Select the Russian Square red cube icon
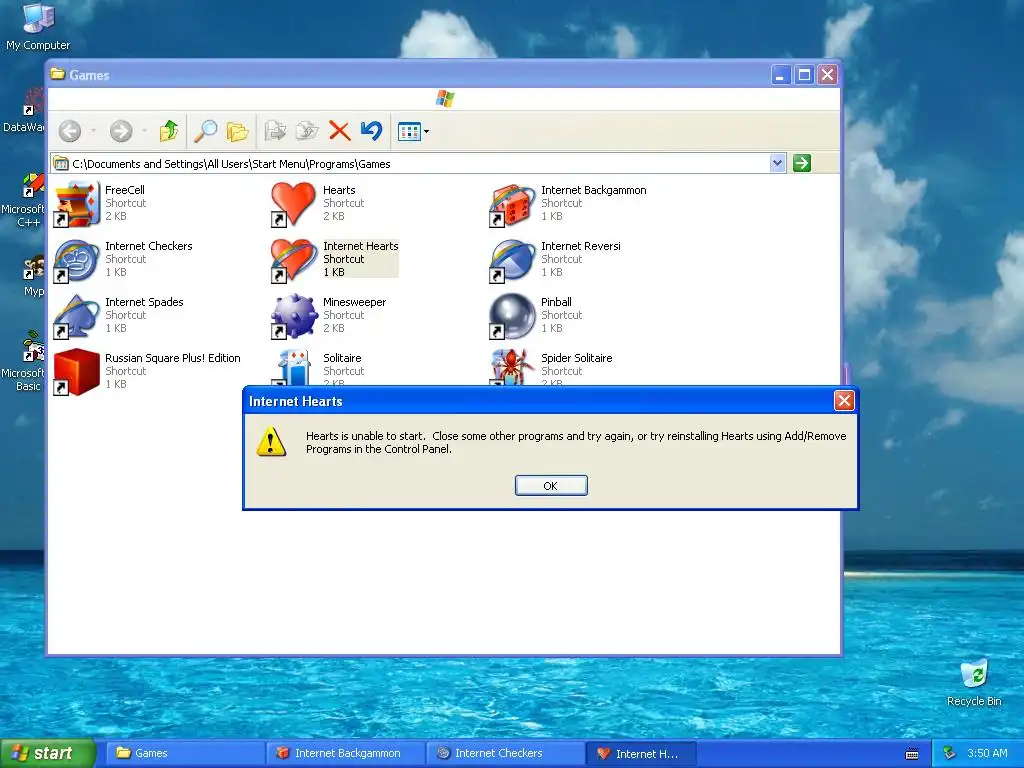The height and width of the screenshot is (768, 1024). click(x=76, y=372)
